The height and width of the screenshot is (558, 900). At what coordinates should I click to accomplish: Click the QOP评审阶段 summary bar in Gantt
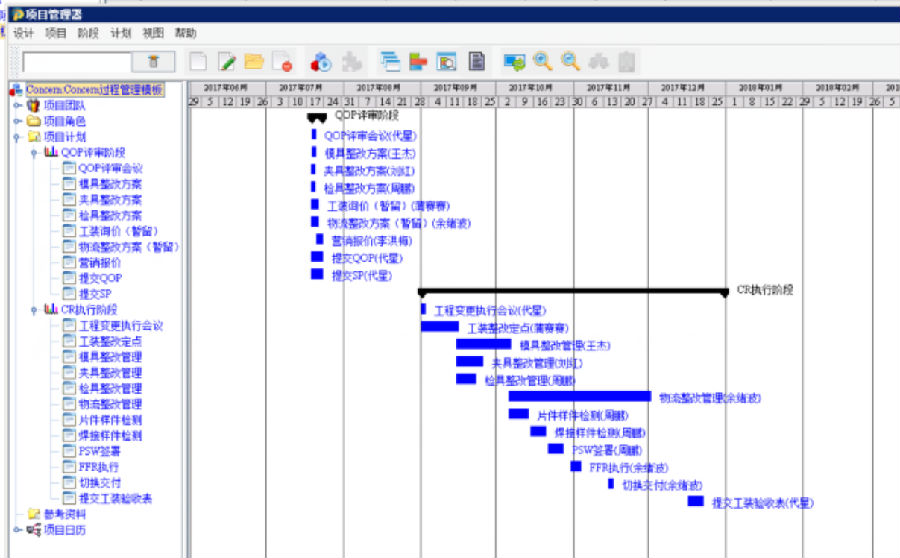(x=317, y=117)
